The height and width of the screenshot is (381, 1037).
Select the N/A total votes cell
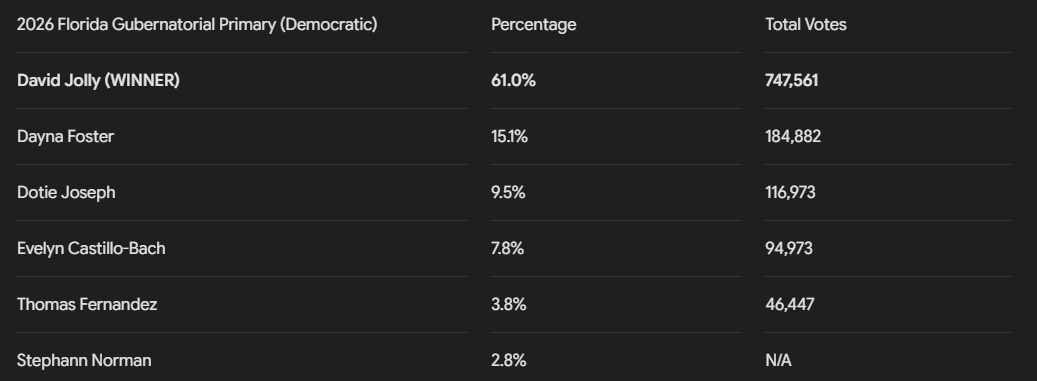778,360
